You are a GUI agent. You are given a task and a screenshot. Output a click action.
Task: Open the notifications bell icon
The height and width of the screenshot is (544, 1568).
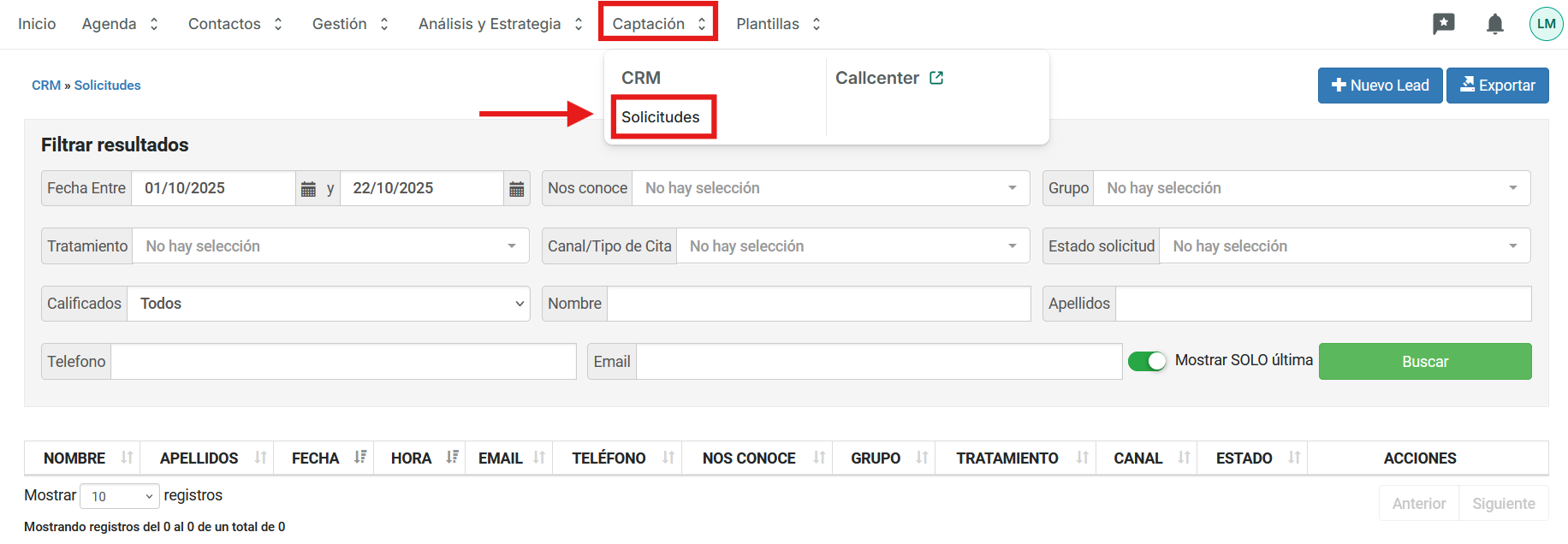(x=1494, y=24)
